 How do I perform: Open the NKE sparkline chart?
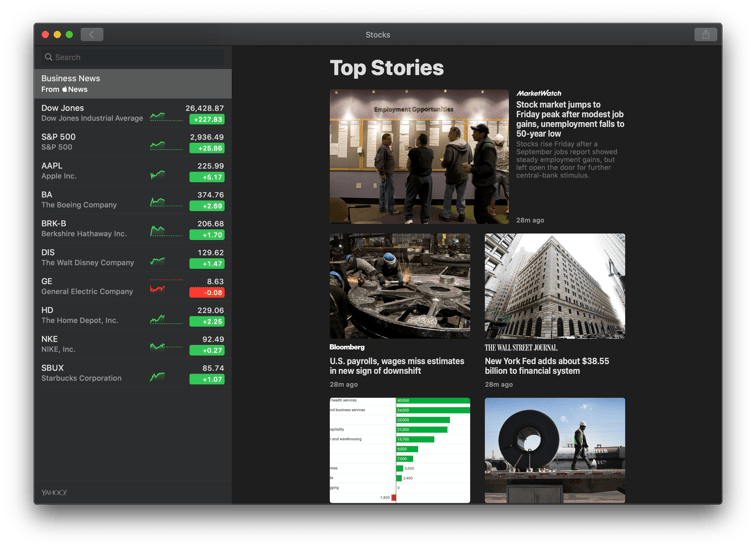(x=166, y=346)
